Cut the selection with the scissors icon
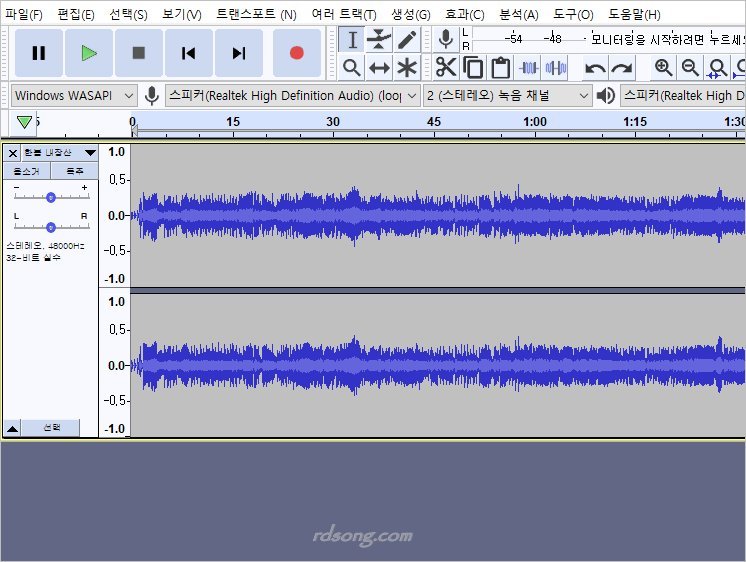The width and height of the screenshot is (746, 562). (446, 68)
